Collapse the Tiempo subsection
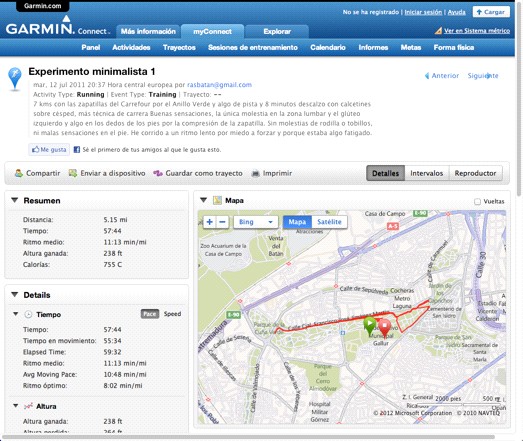This screenshot has height=441, width=523. pyautogui.click(x=16, y=314)
